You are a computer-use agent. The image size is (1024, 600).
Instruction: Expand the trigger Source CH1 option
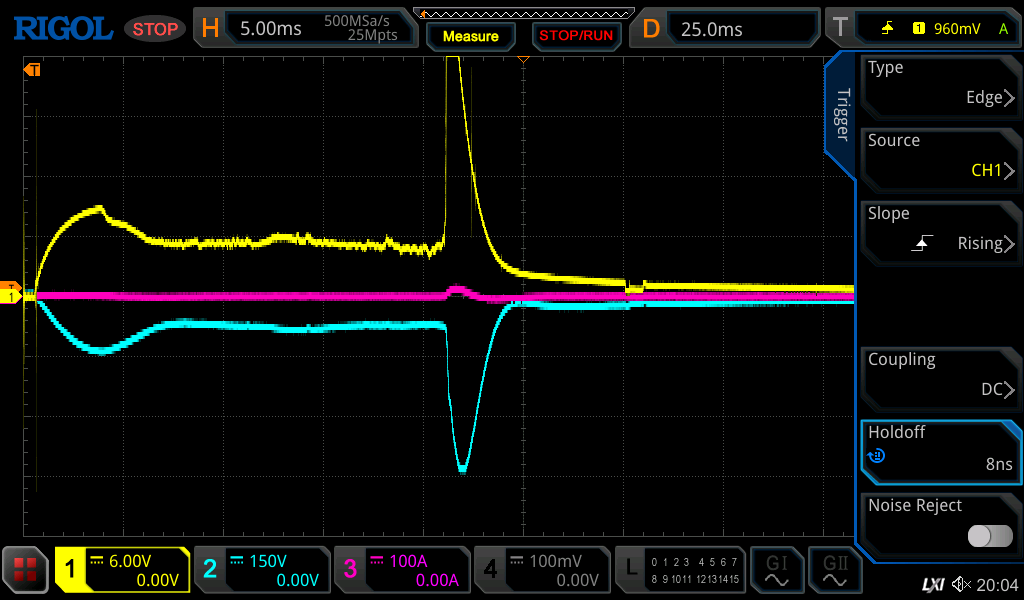coord(940,157)
